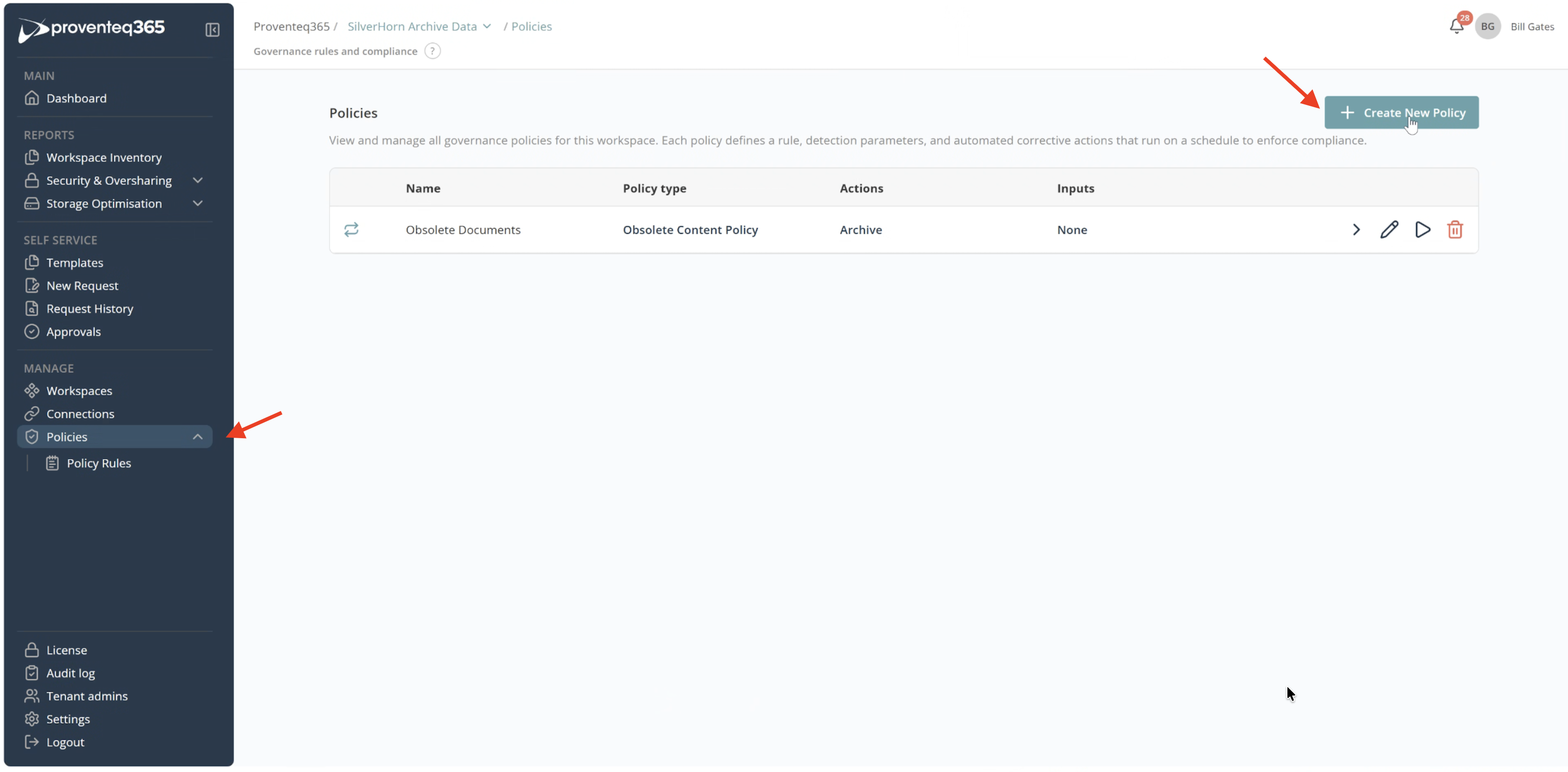This screenshot has width=1568, height=772.
Task: Click Logout arrow icon
Action: (32, 742)
